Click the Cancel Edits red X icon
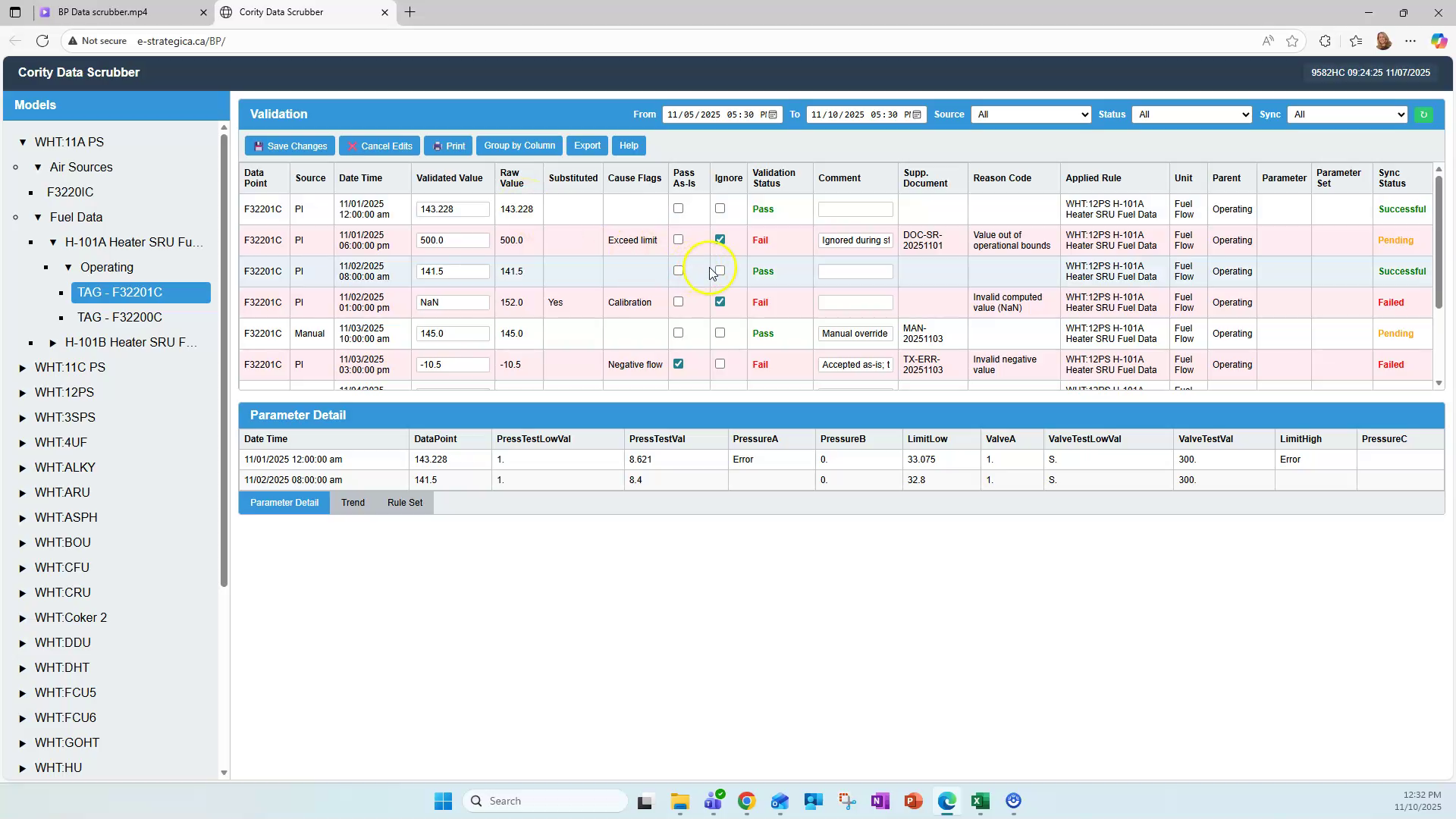Screen dimensions: 1456x819 pos(352,146)
